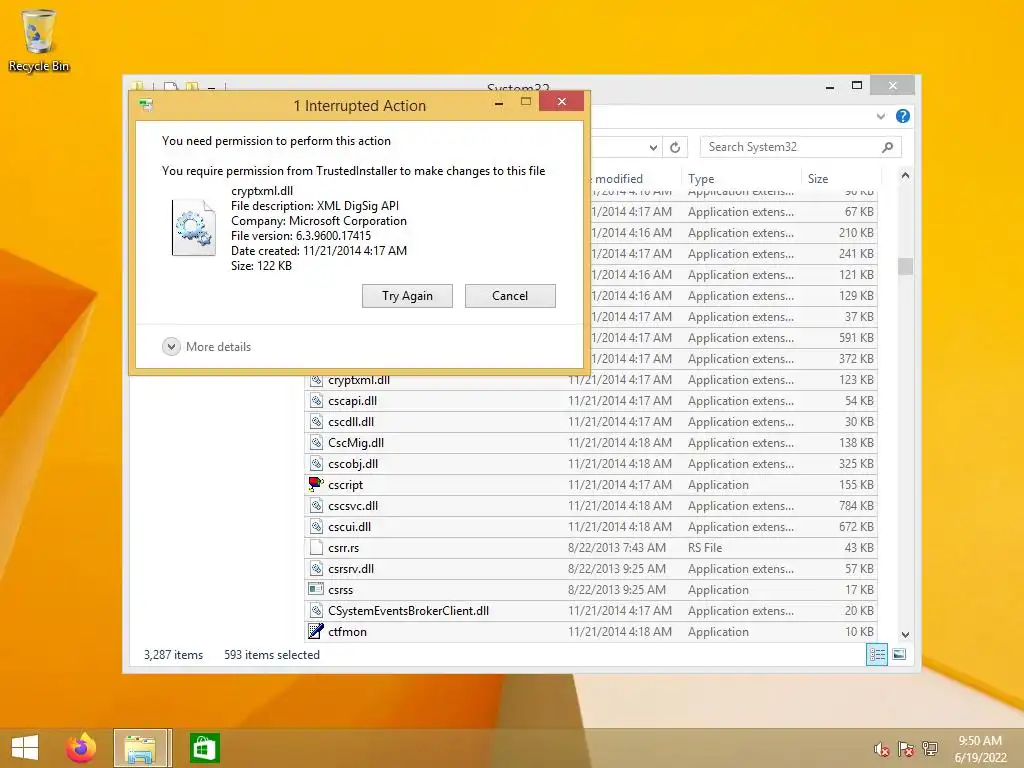Cancel the interrupted action
Viewport: 1024px width, 768px height.
pyautogui.click(x=510, y=296)
